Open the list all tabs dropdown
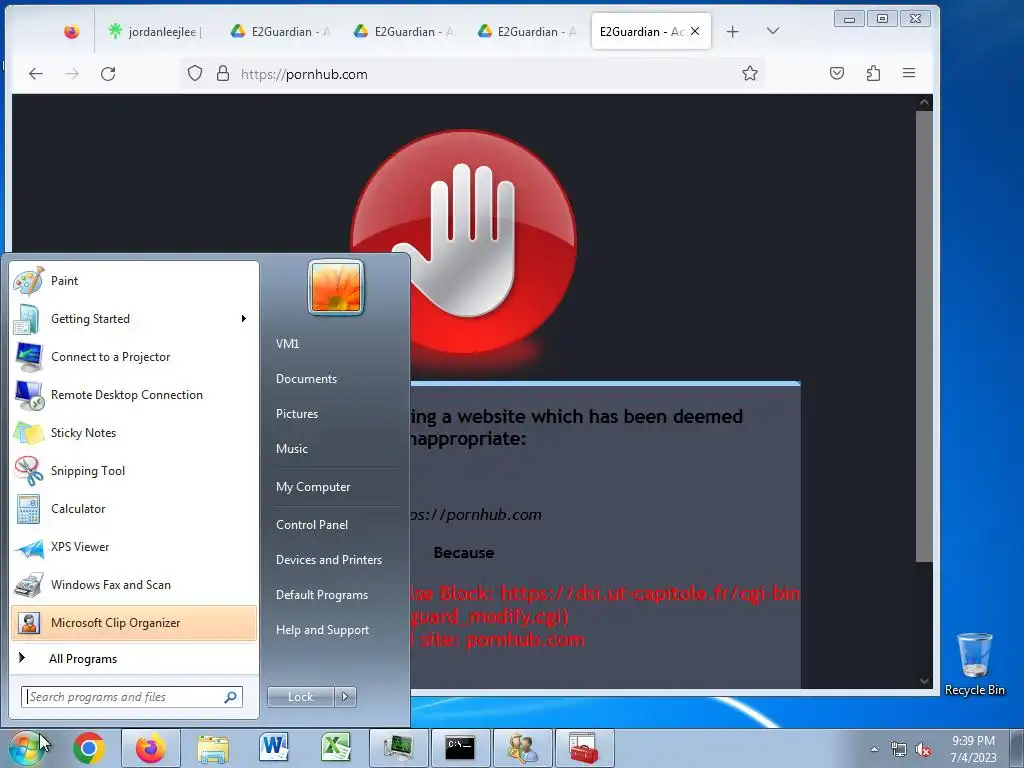This screenshot has width=1024, height=768. (x=773, y=31)
